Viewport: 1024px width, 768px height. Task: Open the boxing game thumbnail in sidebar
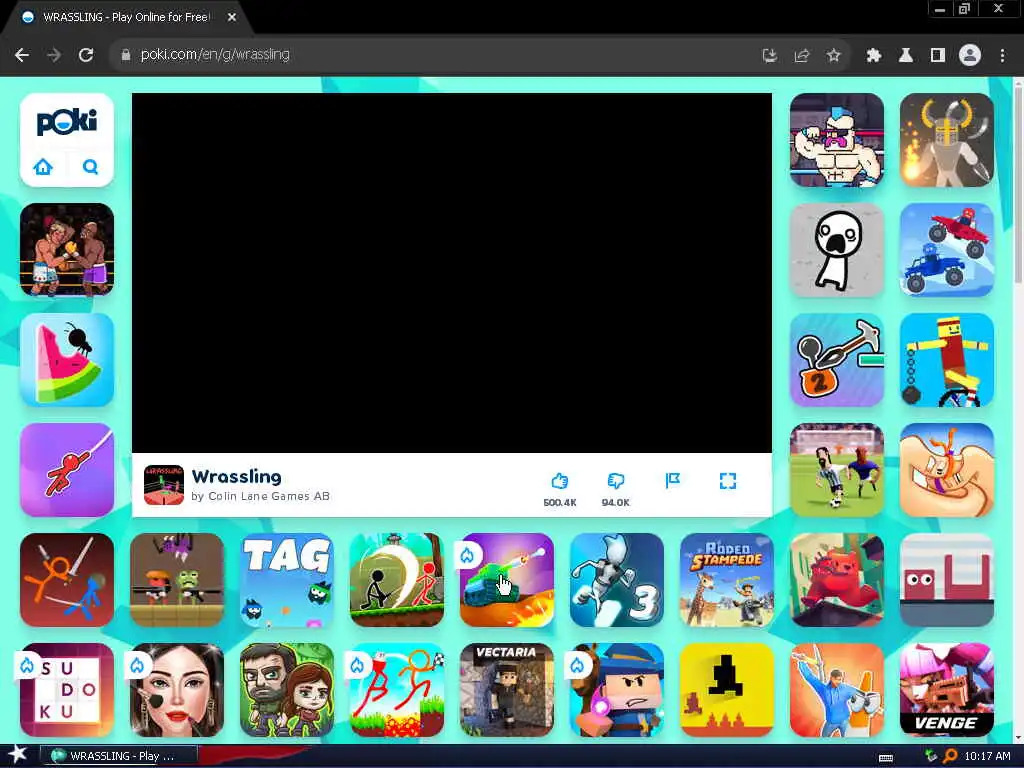point(67,249)
